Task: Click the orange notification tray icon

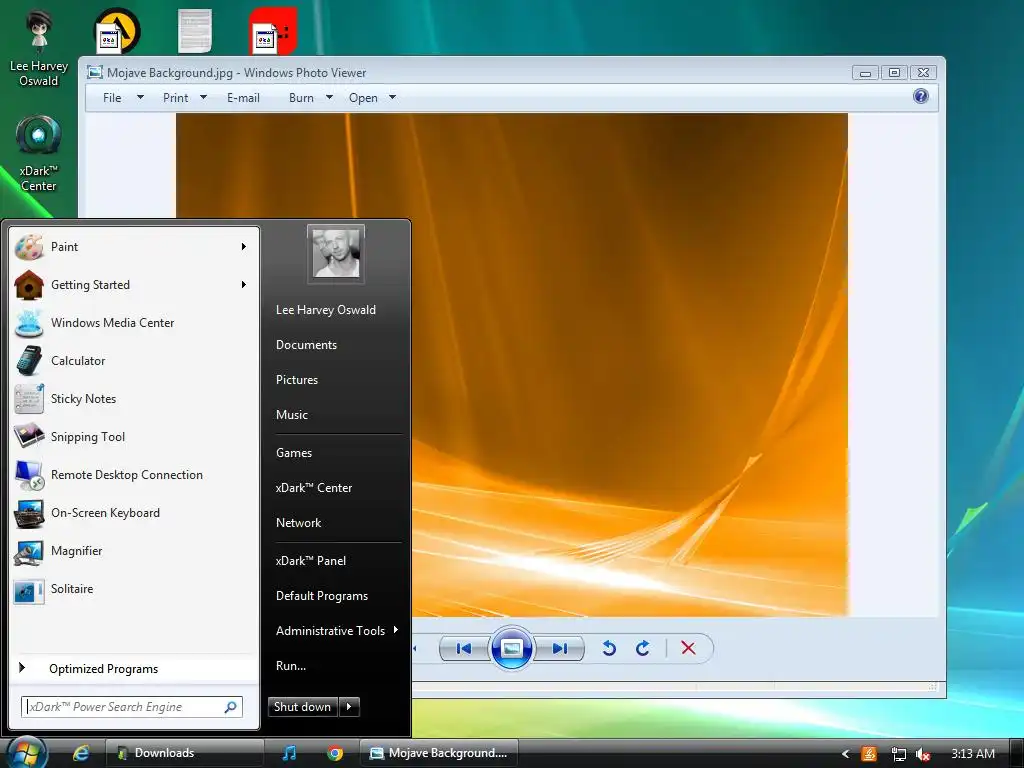Action: click(x=869, y=754)
